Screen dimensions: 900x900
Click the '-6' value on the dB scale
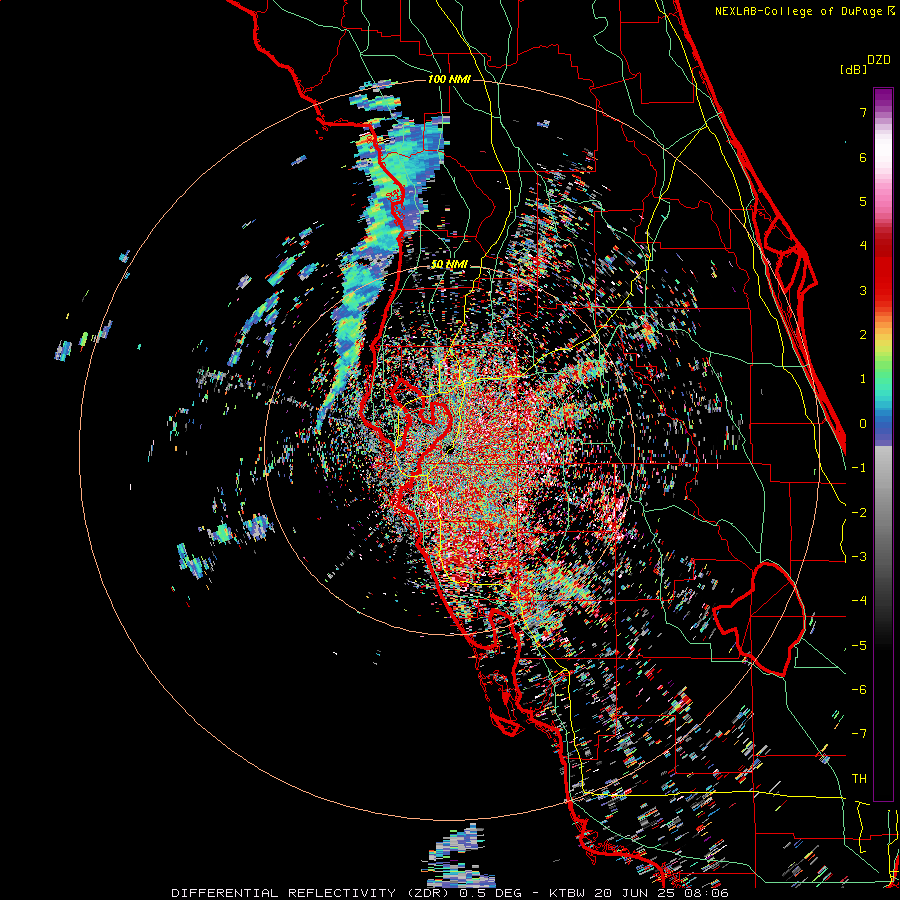coord(859,690)
